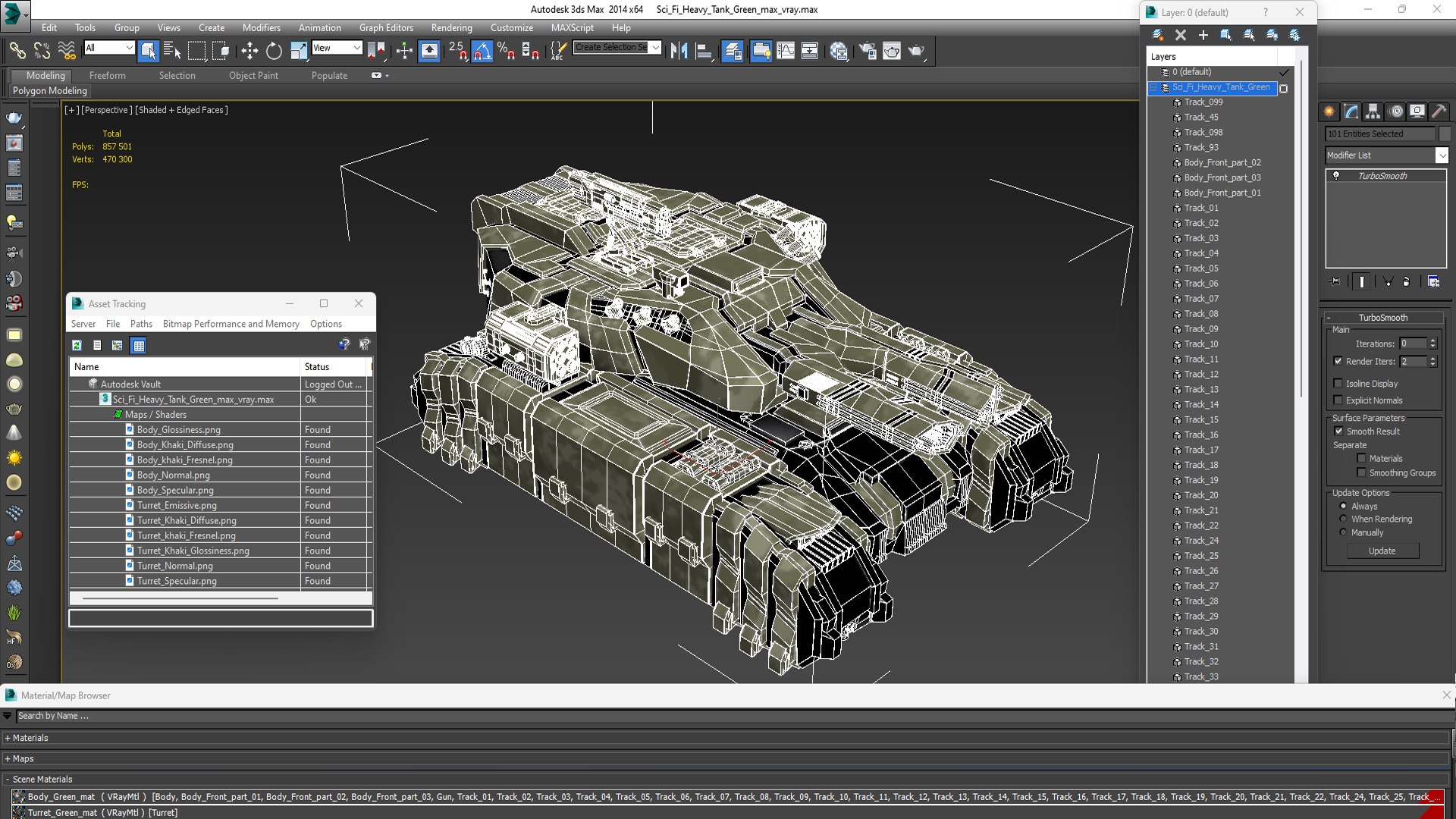The width and height of the screenshot is (1456, 819).
Task: Toggle Smooth Result checkbox
Action: point(1339,431)
